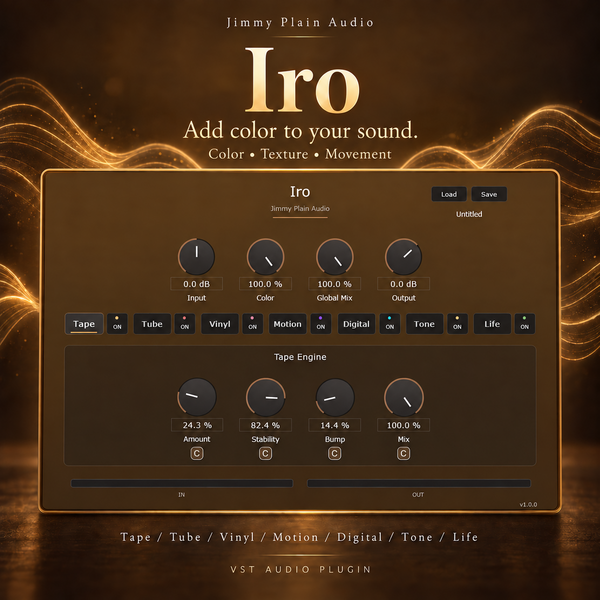Click the Tape Engine section heading
Viewport: 600px width, 600px height.
pos(300,357)
